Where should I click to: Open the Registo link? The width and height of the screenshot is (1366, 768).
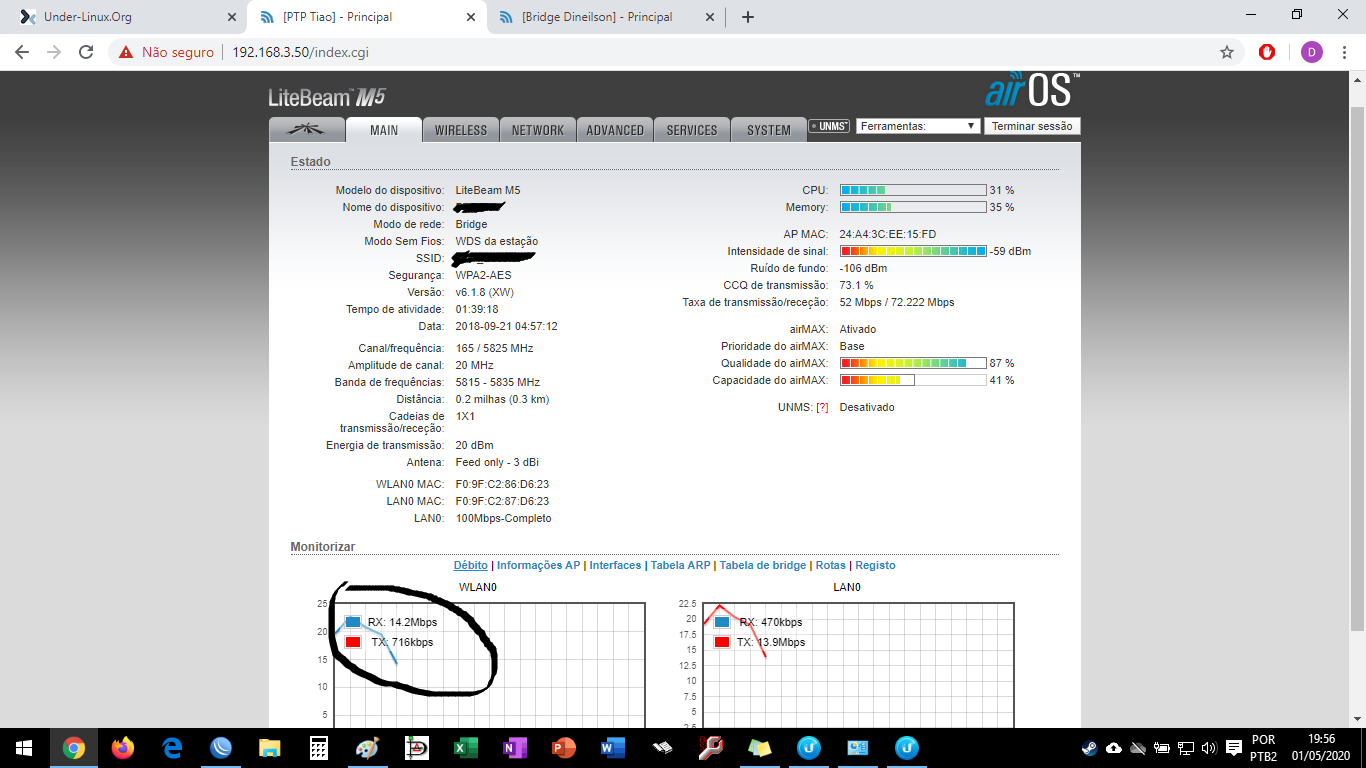[875, 565]
